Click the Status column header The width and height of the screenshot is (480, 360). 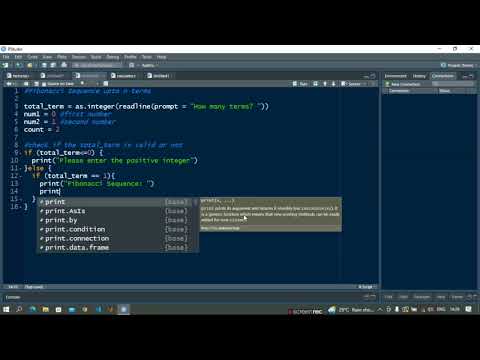(445, 91)
